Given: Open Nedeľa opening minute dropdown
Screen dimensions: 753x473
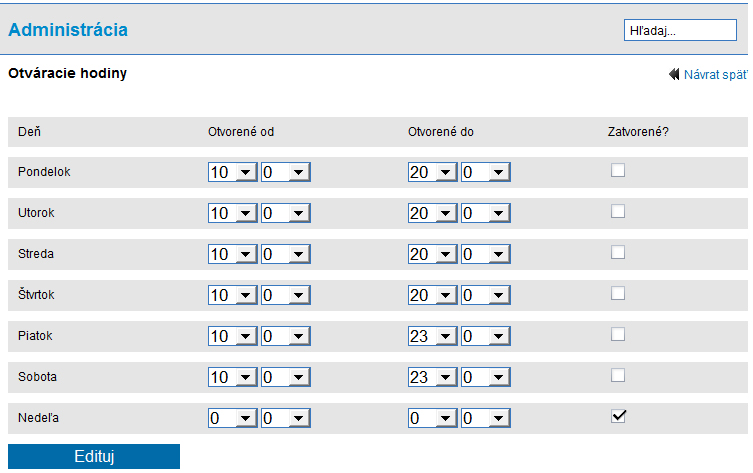Looking at the screenshot, I should pos(286,418).
